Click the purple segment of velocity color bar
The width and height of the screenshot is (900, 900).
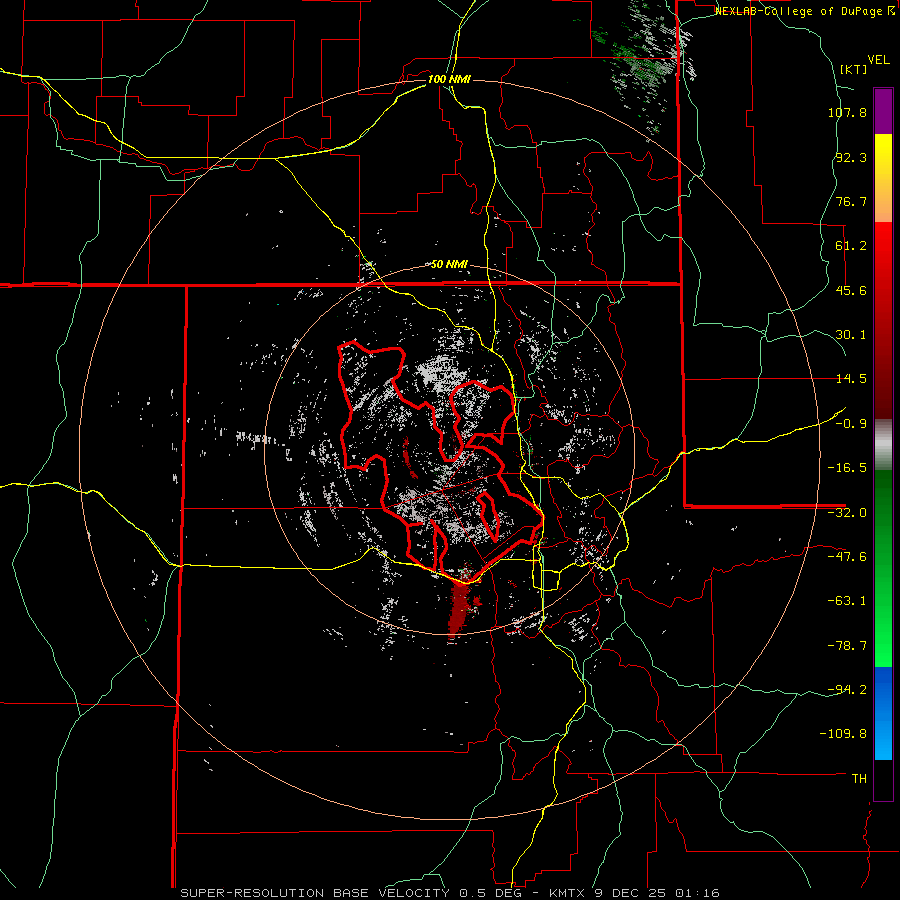[883, 111]
